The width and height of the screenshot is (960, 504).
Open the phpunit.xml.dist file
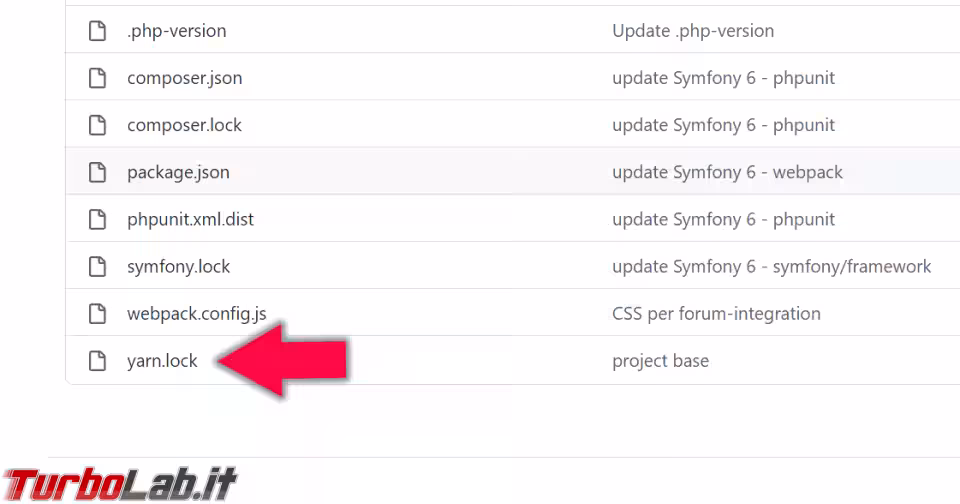(190, 220)
